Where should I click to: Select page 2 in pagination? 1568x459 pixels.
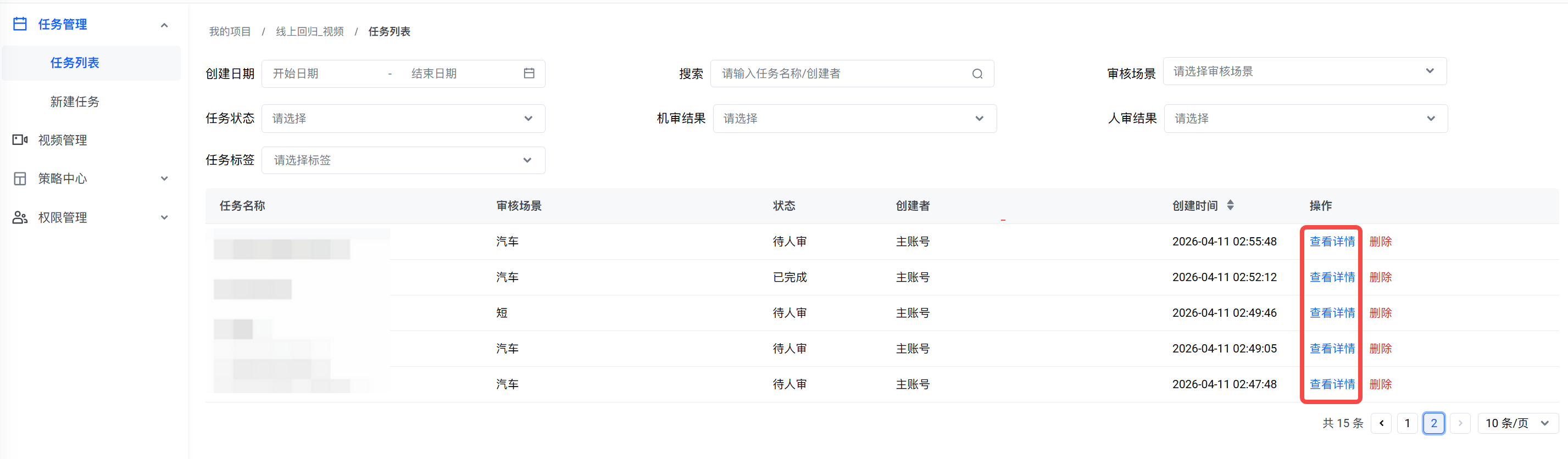pyautogui.click(x=1433, y=423)
